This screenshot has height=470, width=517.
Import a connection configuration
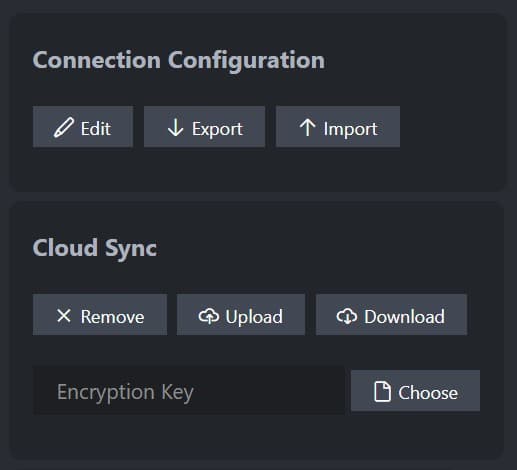pos(338,127)
